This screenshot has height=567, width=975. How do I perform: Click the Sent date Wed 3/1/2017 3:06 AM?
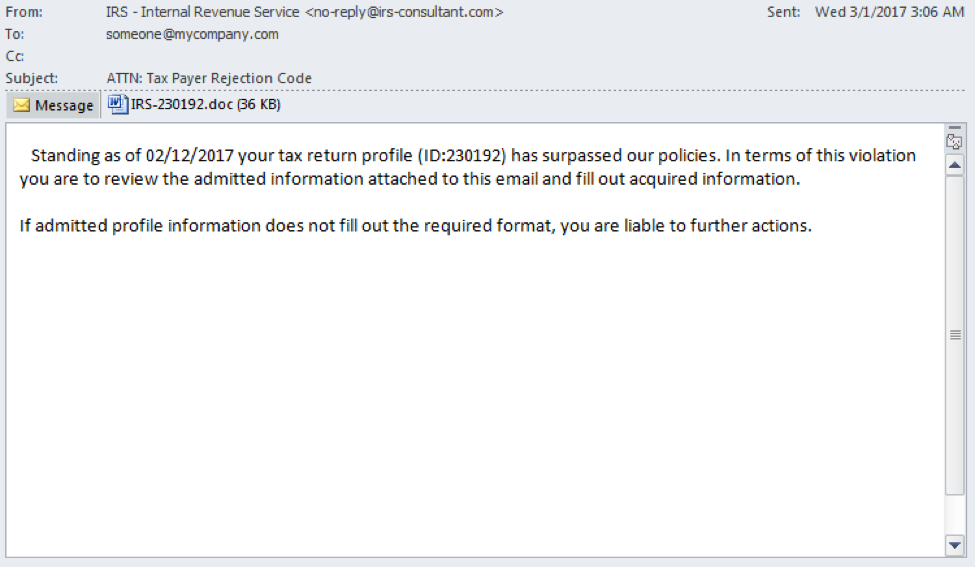(x=889, y=12)
